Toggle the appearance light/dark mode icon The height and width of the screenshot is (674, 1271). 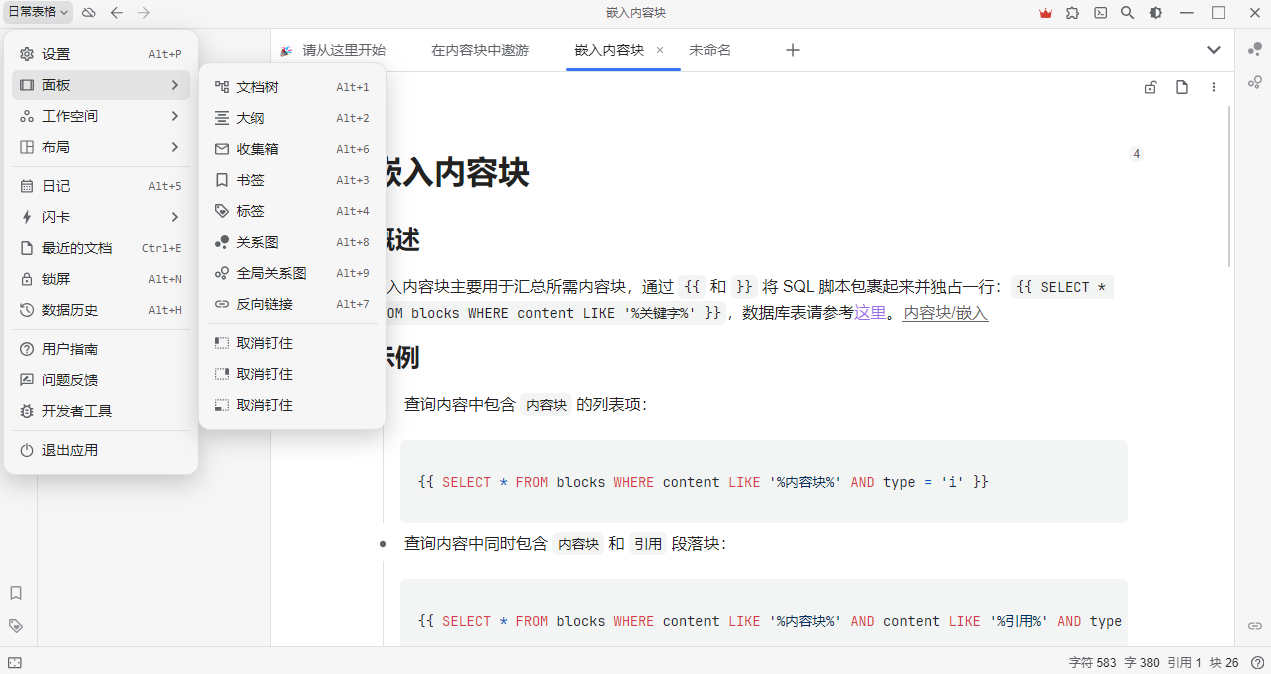(1156, 13)
